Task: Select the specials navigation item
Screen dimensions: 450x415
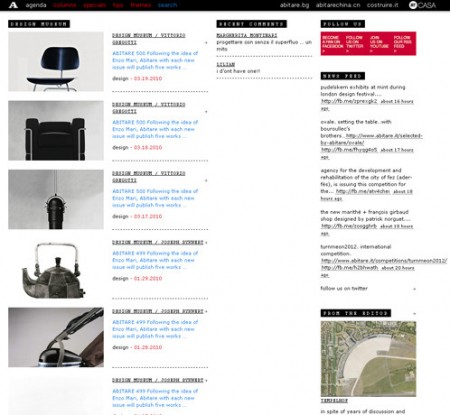Action: (94, 5)
